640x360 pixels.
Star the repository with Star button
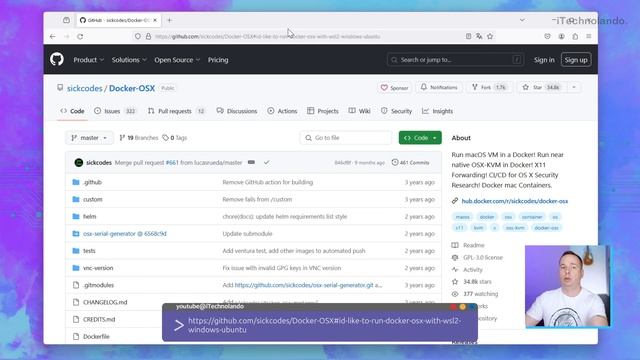click(x=542, y=87)
